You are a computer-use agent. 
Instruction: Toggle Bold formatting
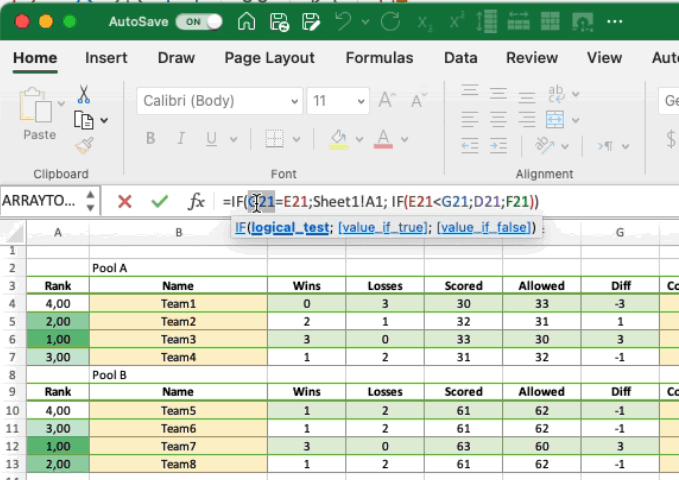(x=152, y=139)
